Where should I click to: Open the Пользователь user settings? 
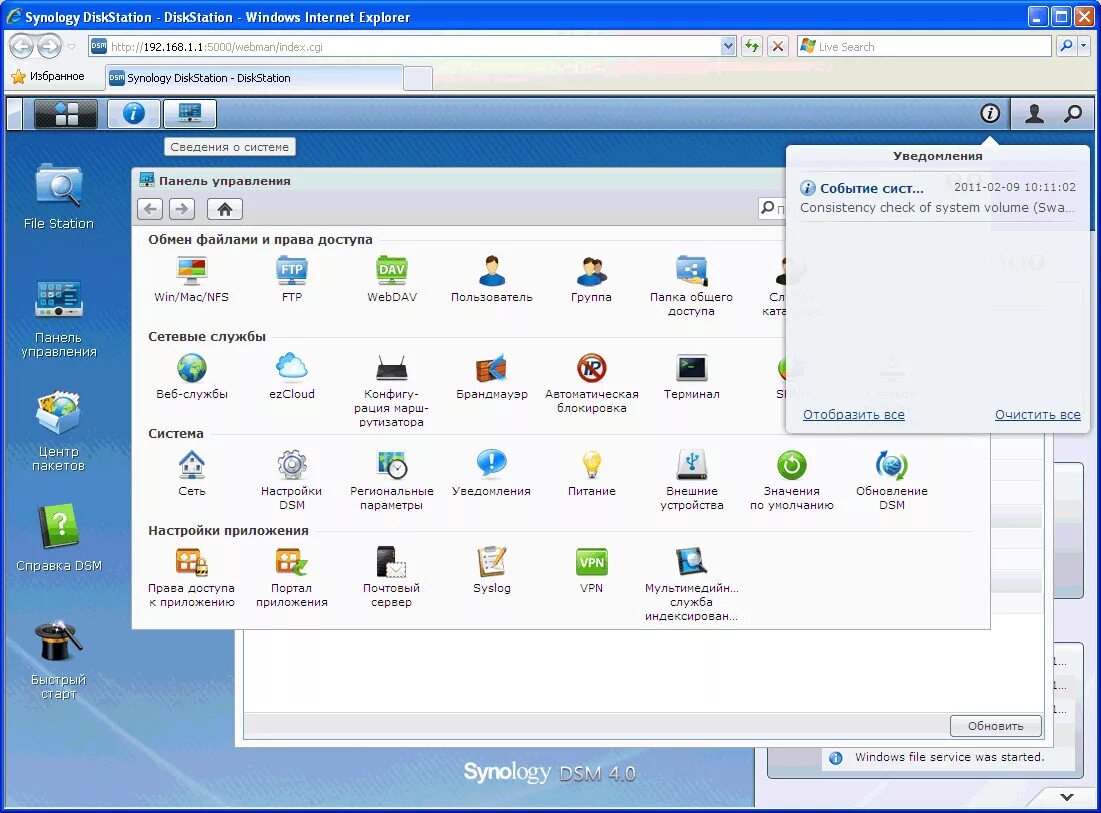point(492,279)
